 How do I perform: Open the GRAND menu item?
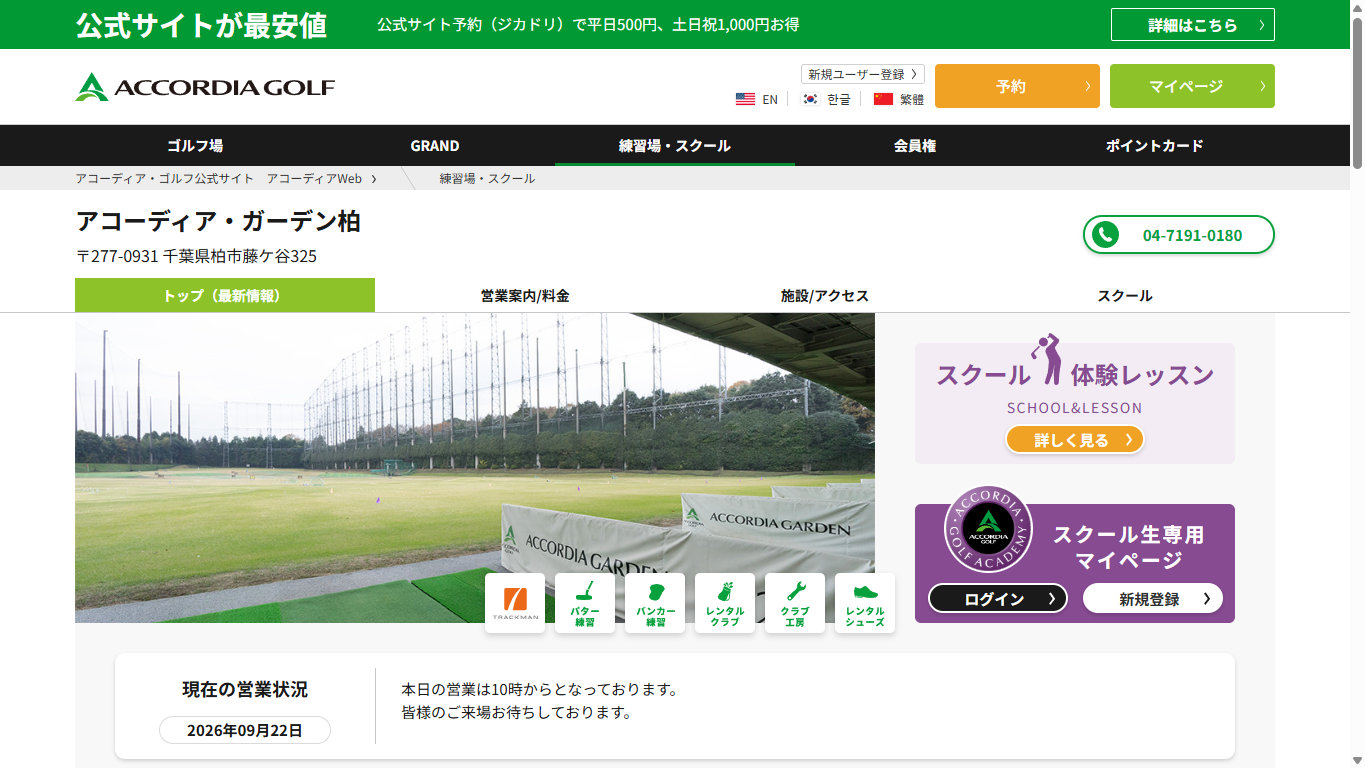click(x=435, y=145)
